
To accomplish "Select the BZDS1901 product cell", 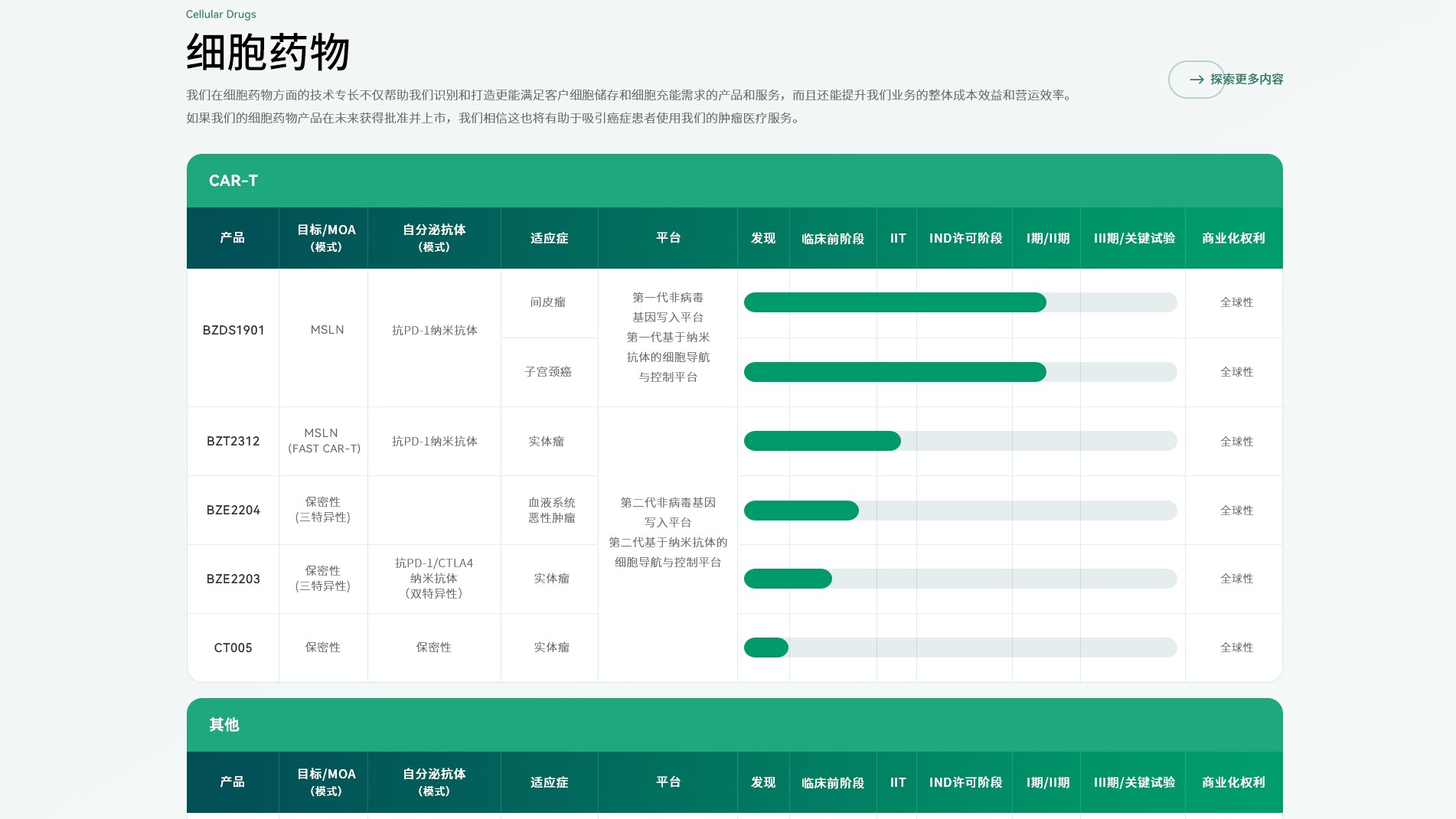I will (x=233, y=330).
